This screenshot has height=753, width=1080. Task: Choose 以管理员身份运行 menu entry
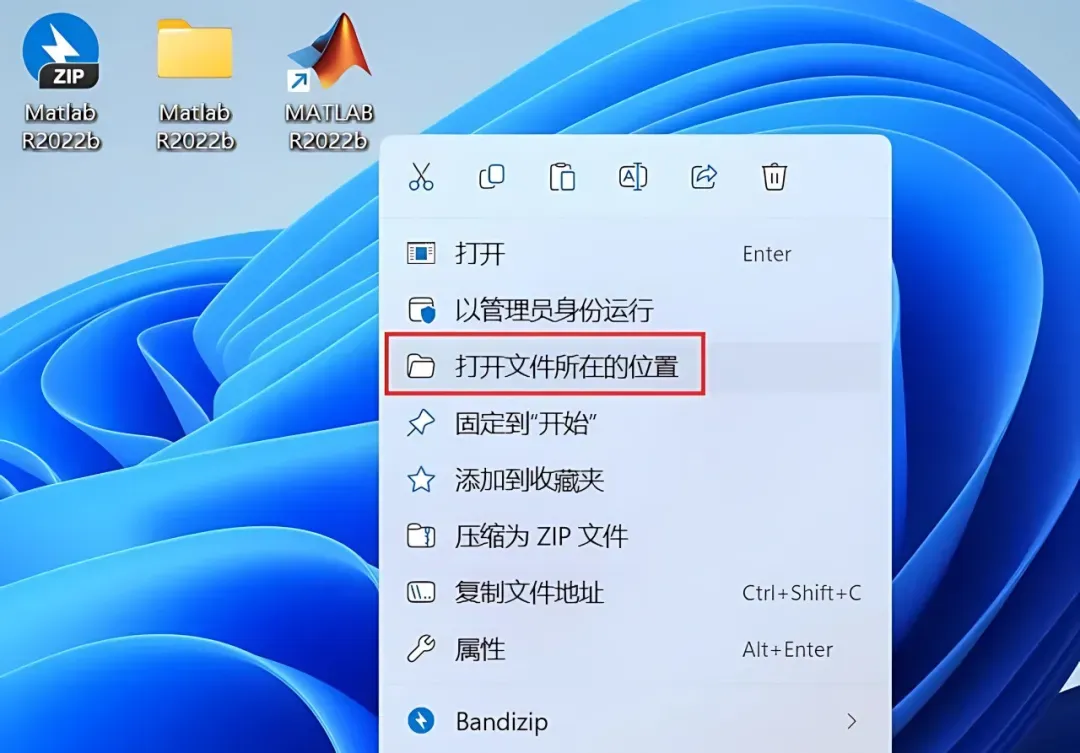pos(635,310)
